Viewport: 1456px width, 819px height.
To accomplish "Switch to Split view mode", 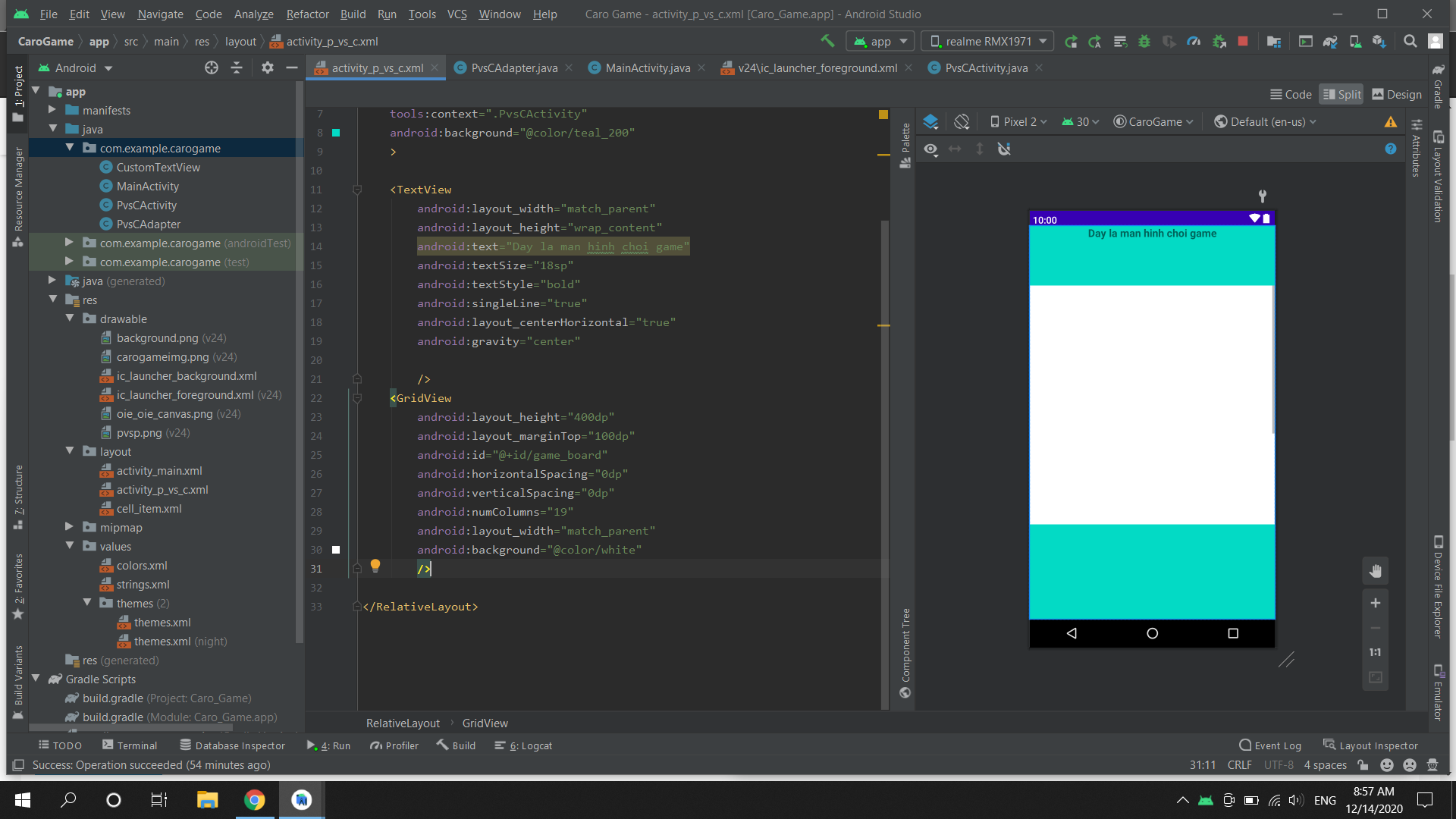I will [1341, 94].
